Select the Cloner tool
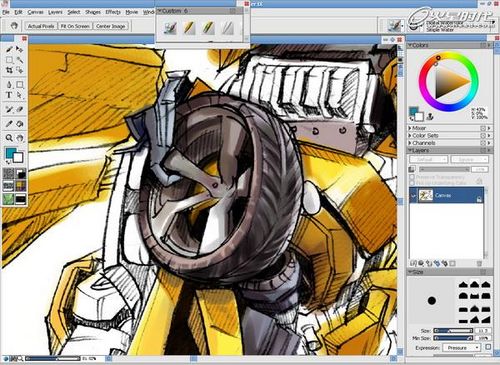This screenshot has height=365, width=500. click(9, 109)
